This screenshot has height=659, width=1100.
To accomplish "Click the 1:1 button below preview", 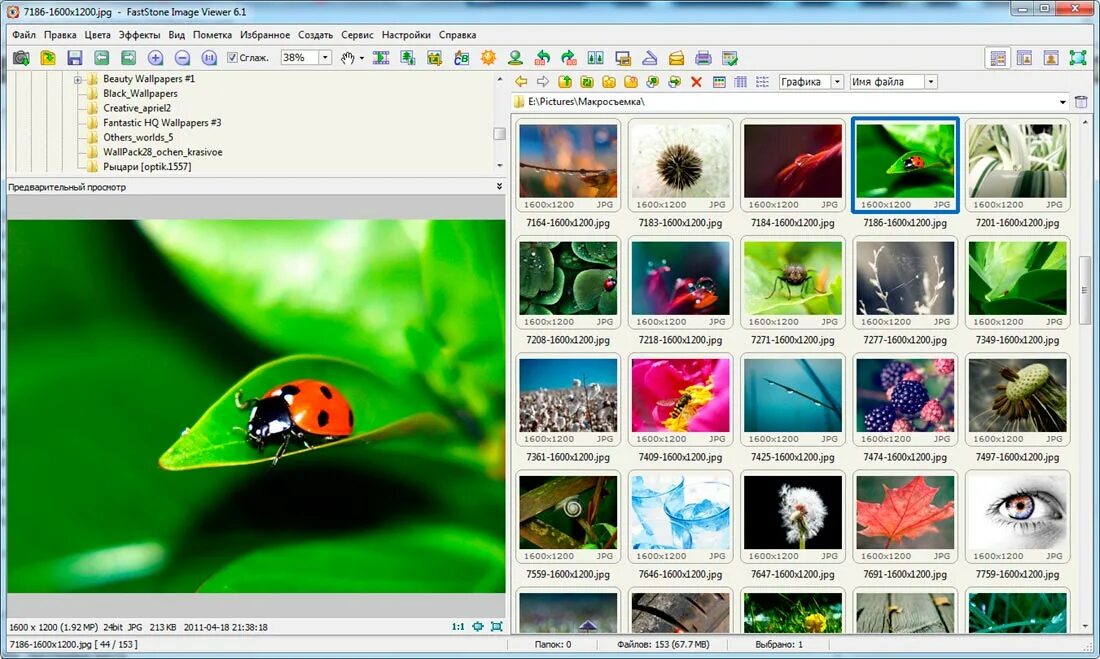I will (x=457, y=627).
